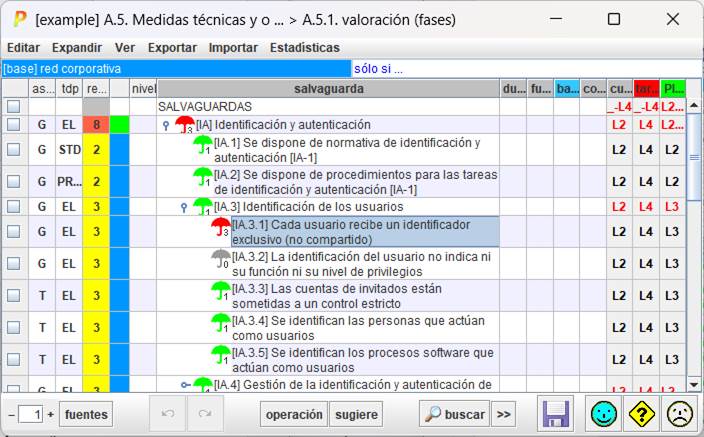Tick the checkbox for the [IA.3.2] row
The width and height of the screenshot is (704, 437).
point(13,264)
